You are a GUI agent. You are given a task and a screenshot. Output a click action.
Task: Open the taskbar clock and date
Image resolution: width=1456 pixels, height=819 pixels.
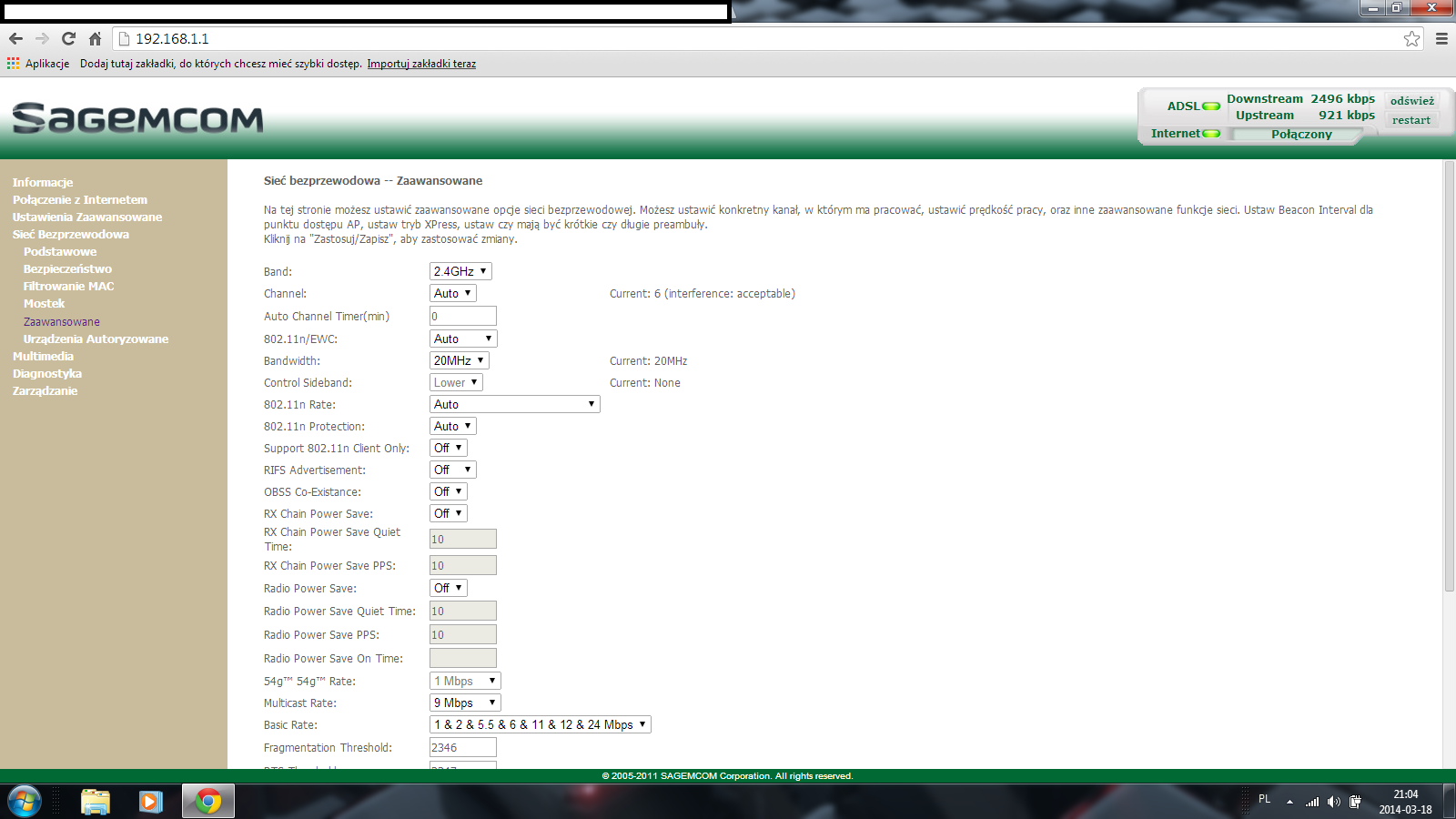click(x=1406, y=802)
